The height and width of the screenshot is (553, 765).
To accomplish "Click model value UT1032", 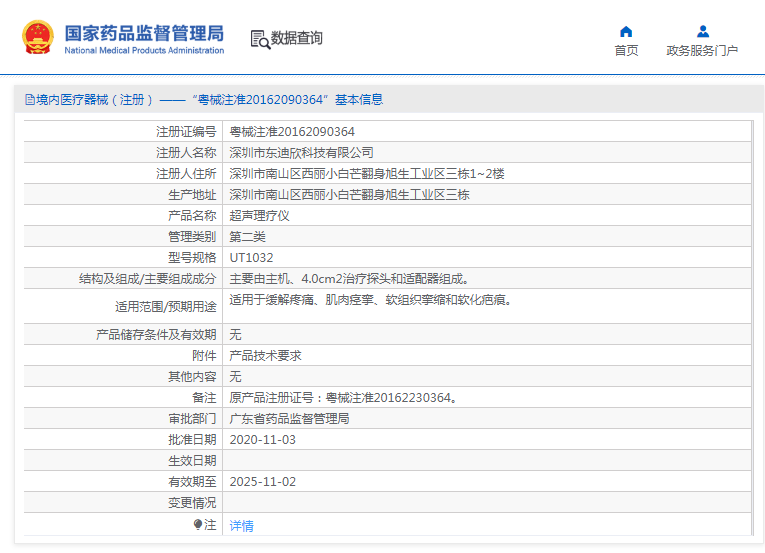I will [x=251, y=258].
